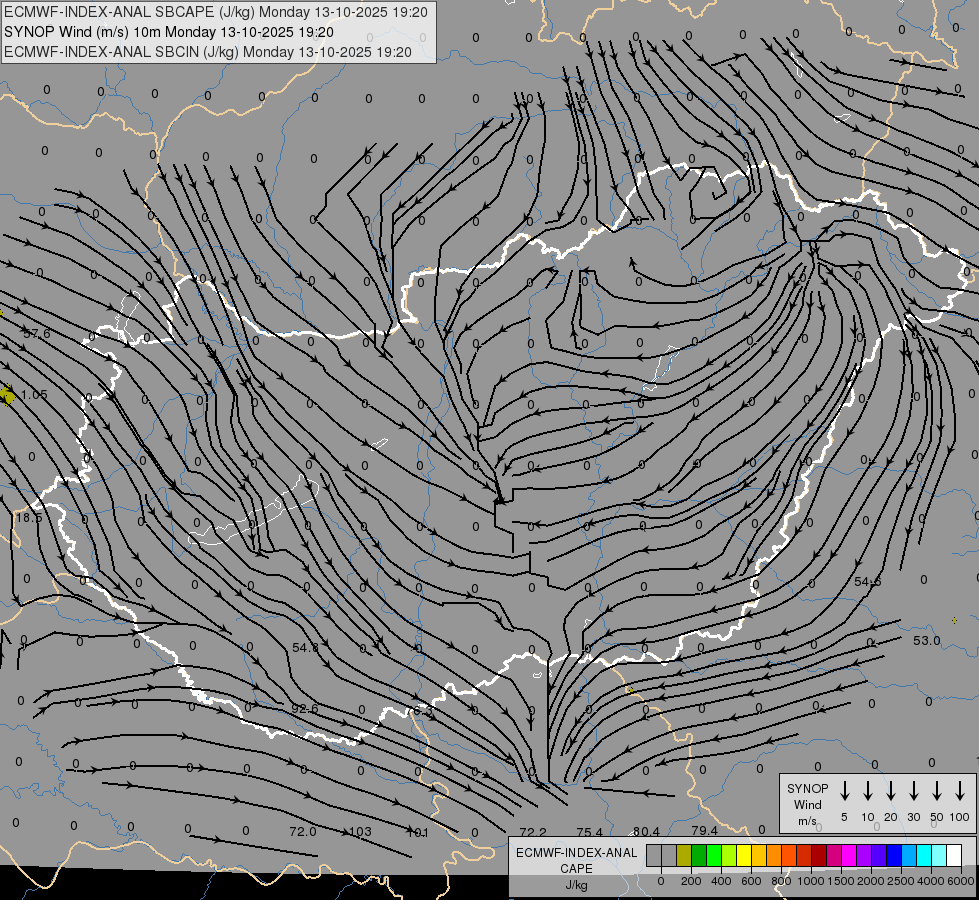979x900 pixels.
Task: Click the 1000 tick label on CAPE scale
Action: tap(811, 881)
